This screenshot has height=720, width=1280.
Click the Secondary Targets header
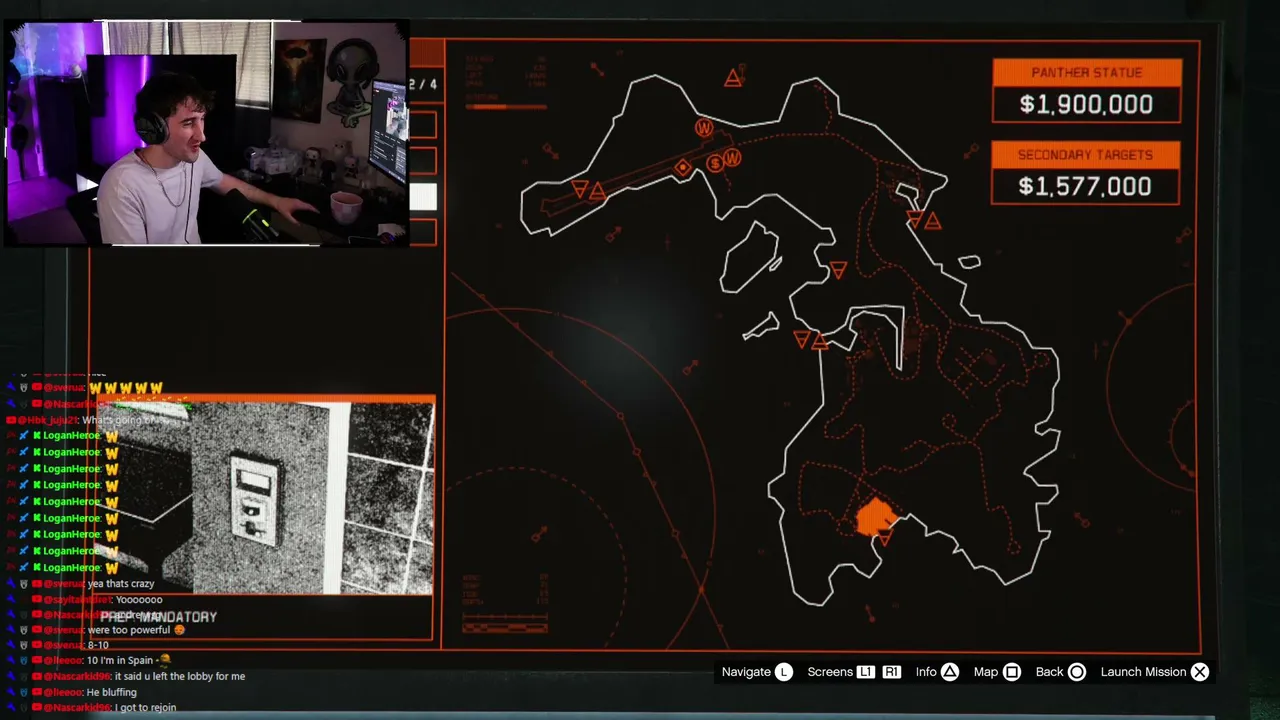coord(1085,155)
